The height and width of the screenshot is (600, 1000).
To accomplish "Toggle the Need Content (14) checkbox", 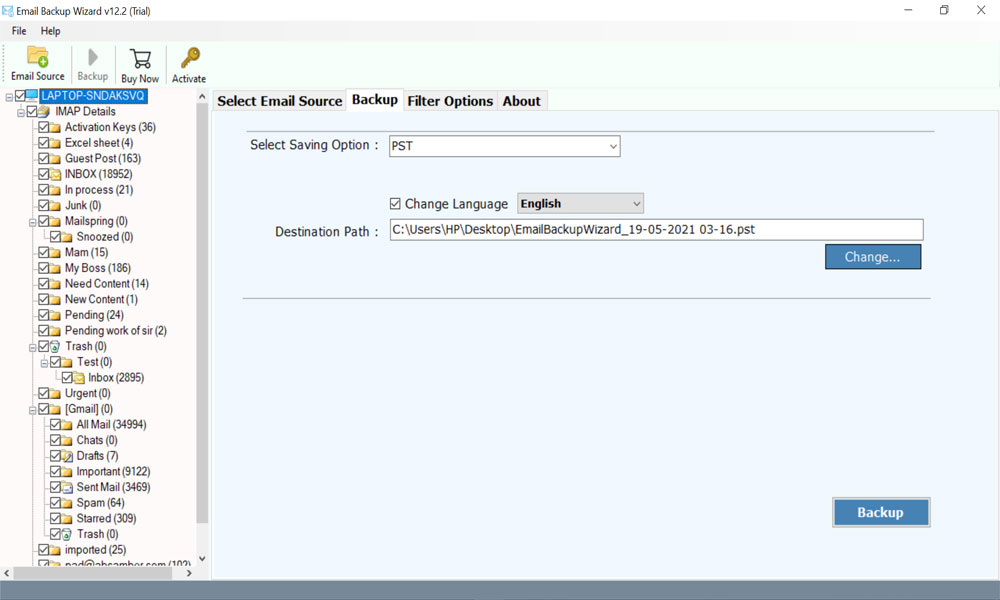I will pos(43,284).
